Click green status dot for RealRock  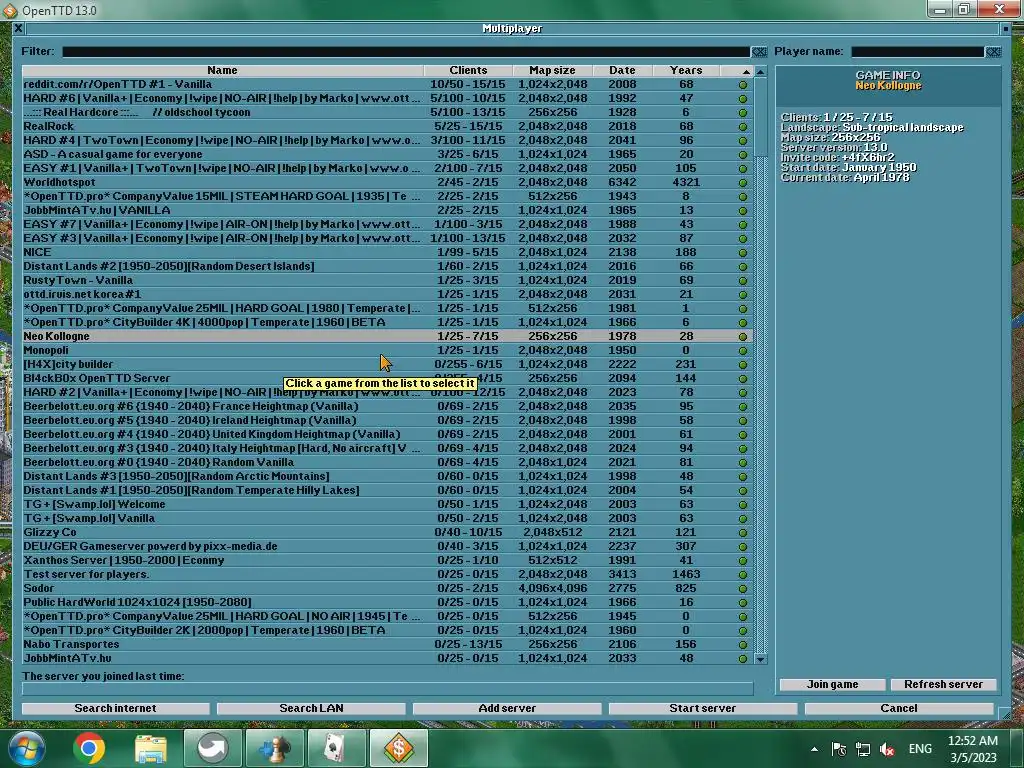pyautogui.click(x=743, y=127)
